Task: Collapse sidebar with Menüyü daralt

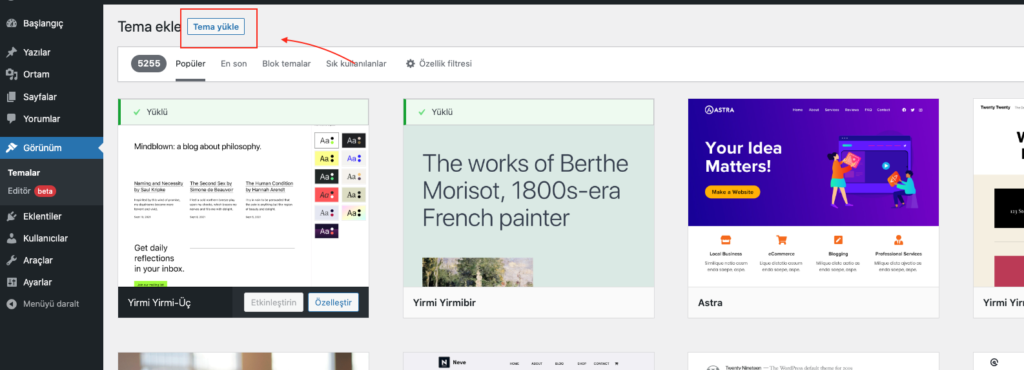Action: point(43,304)
